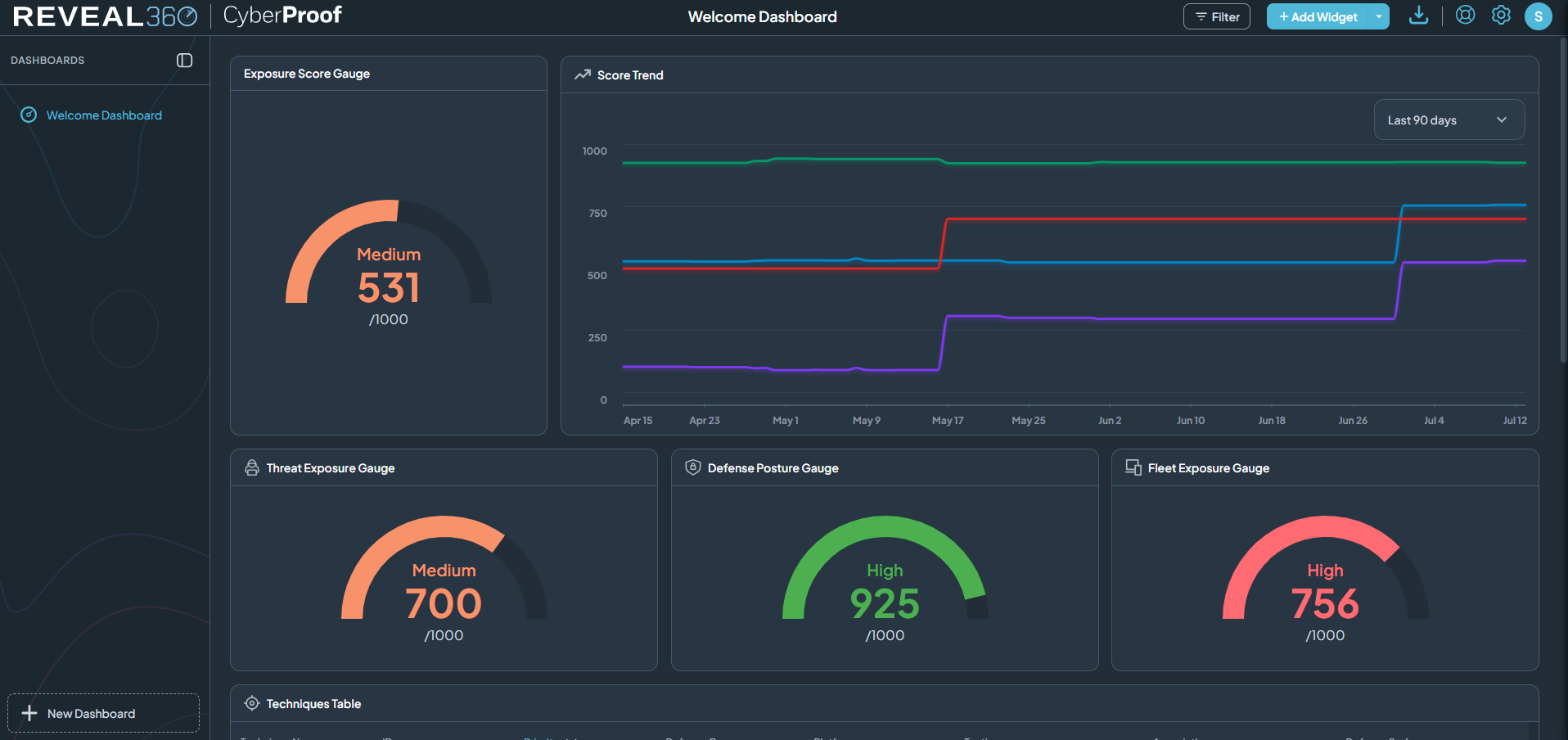Screen dimensions: 1568x740
Task: Click the 531 exposure score value
Action: click(x=389, y=288)
